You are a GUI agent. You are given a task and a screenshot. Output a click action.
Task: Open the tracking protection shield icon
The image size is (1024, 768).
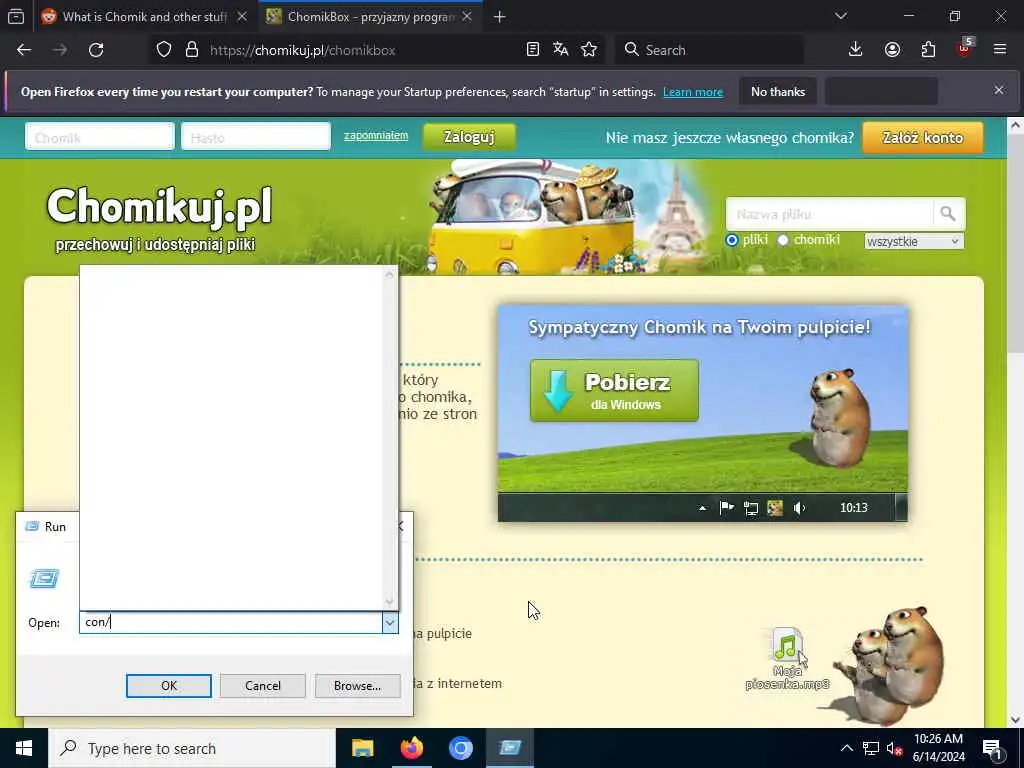[x=164, y=50]
